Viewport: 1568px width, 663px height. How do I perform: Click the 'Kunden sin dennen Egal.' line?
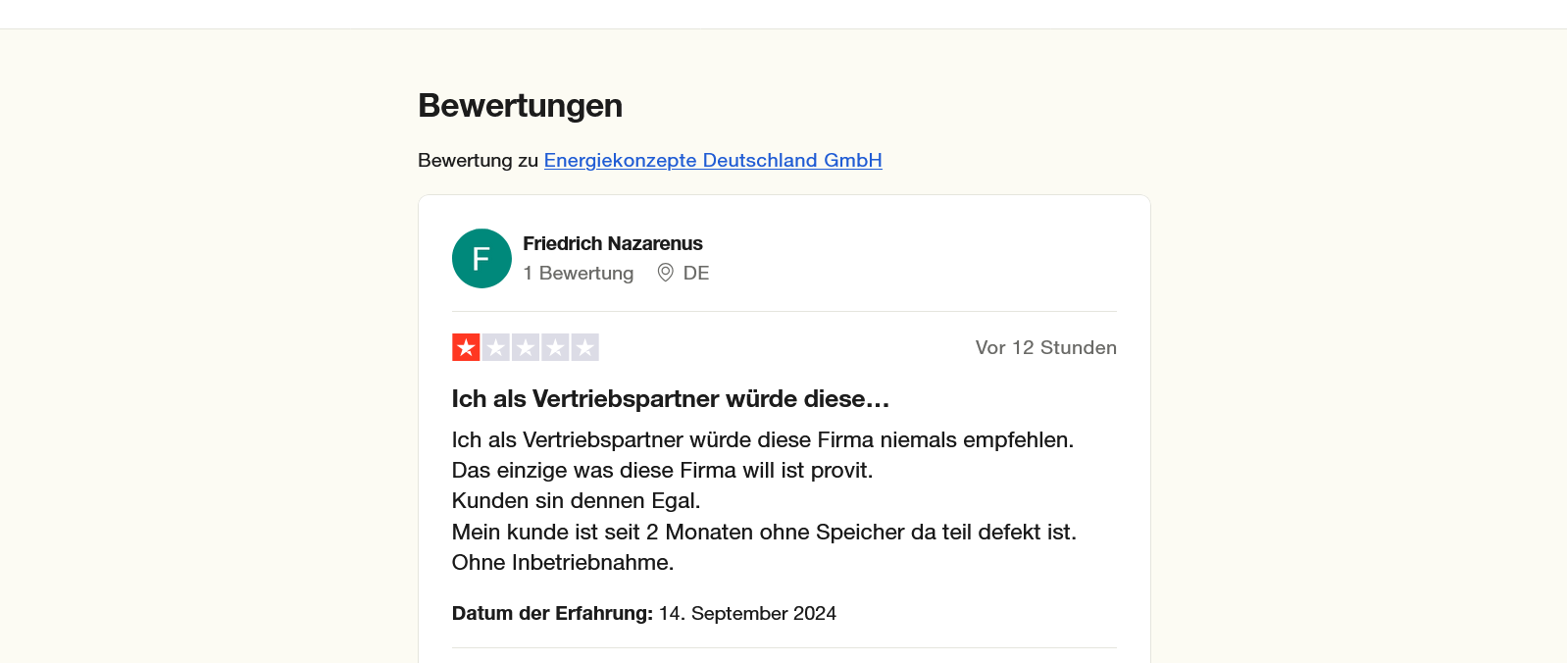(x=576, y=501)
